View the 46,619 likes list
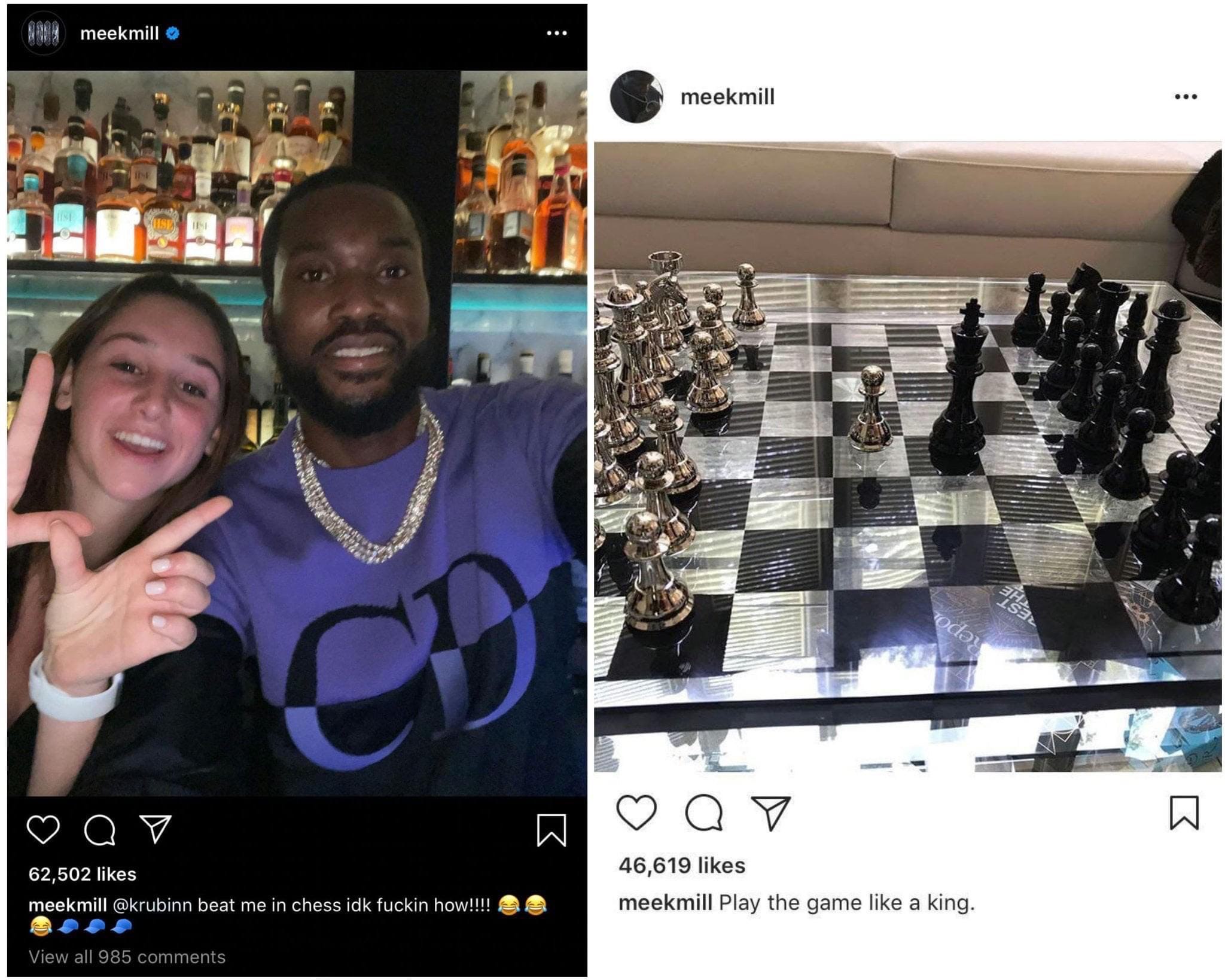 682,865
